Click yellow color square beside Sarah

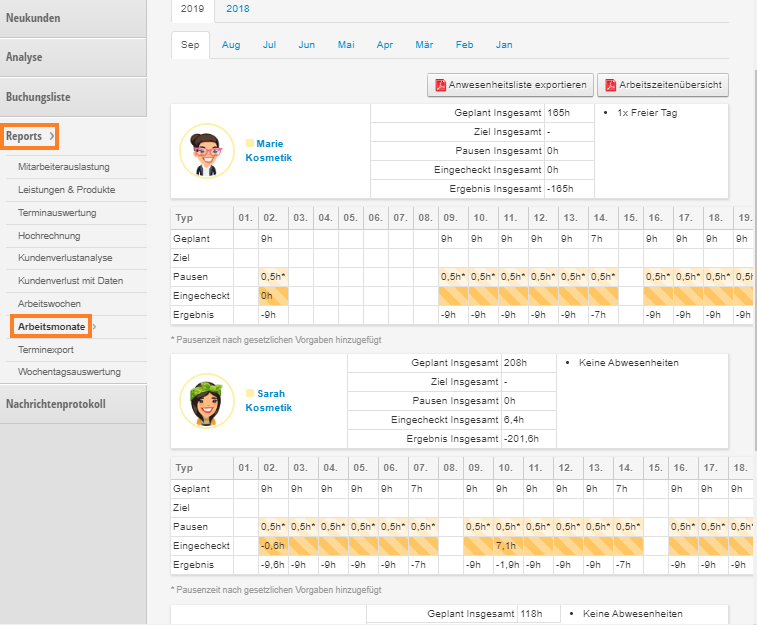pyautogui.click(x=250, y=394)
